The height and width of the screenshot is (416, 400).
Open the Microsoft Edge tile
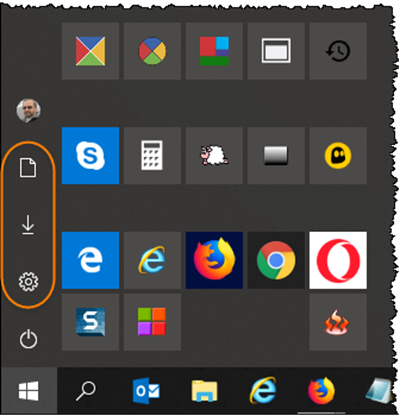click(x=90, y=260)
